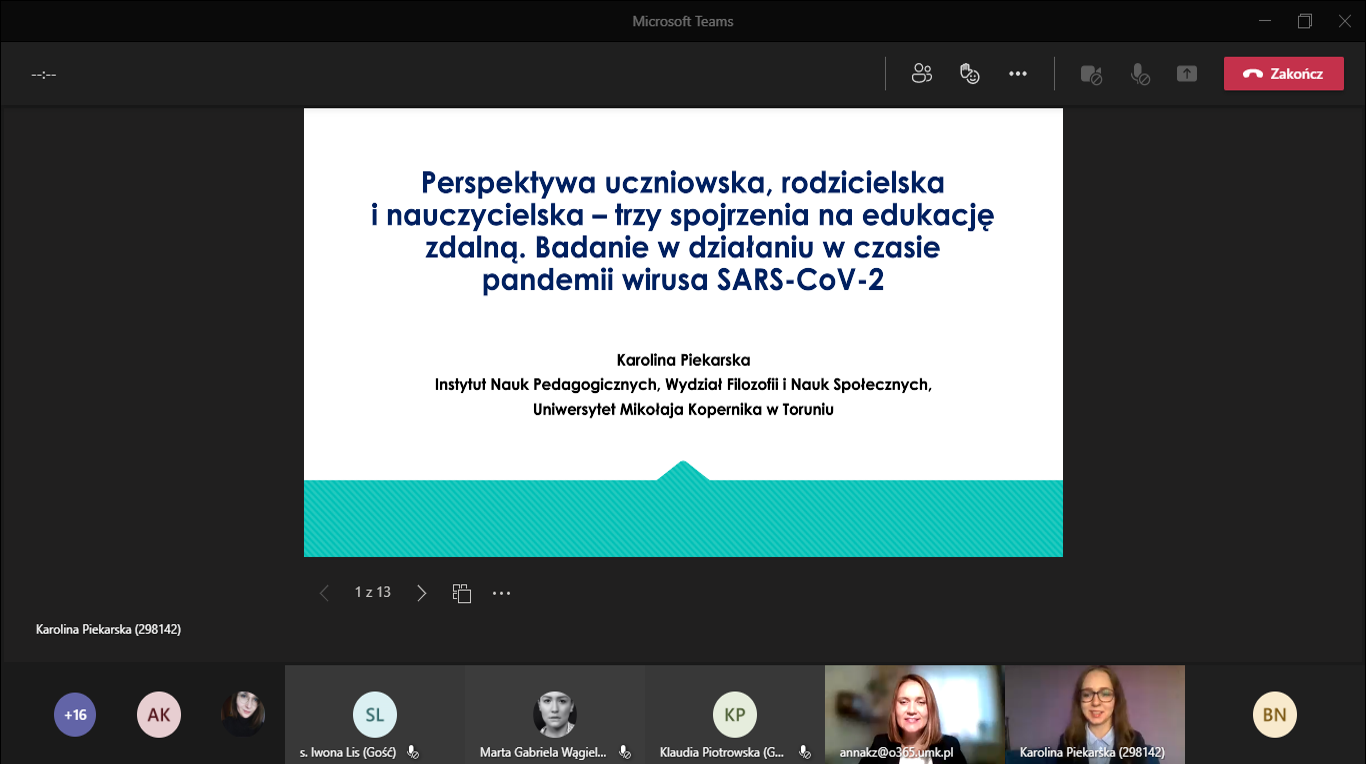Go to the previous slide
The height and width of the screenshot is (764, 1366).
324,593
